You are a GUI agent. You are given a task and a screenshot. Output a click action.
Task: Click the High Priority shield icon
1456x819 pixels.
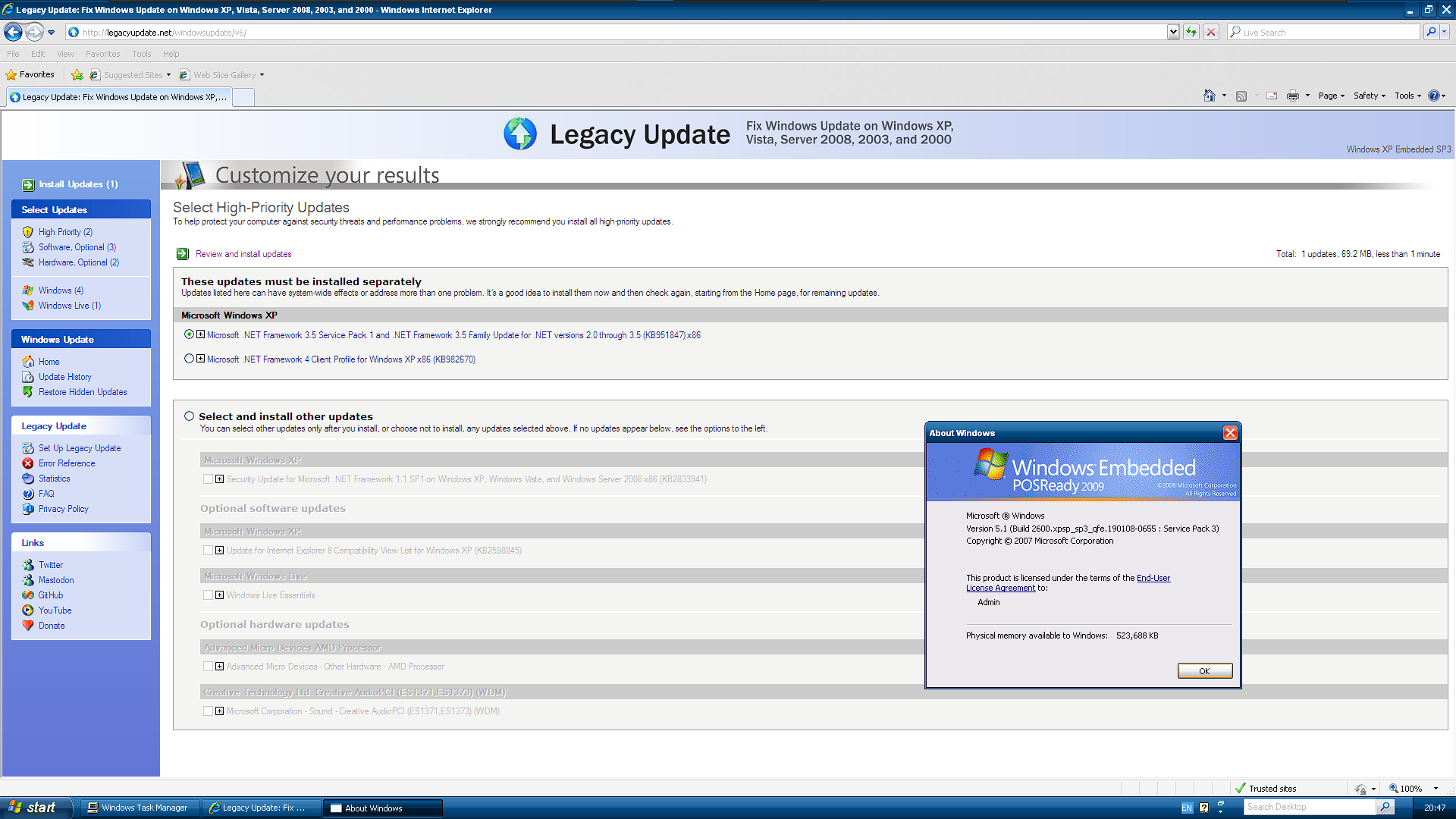[28, 232]
